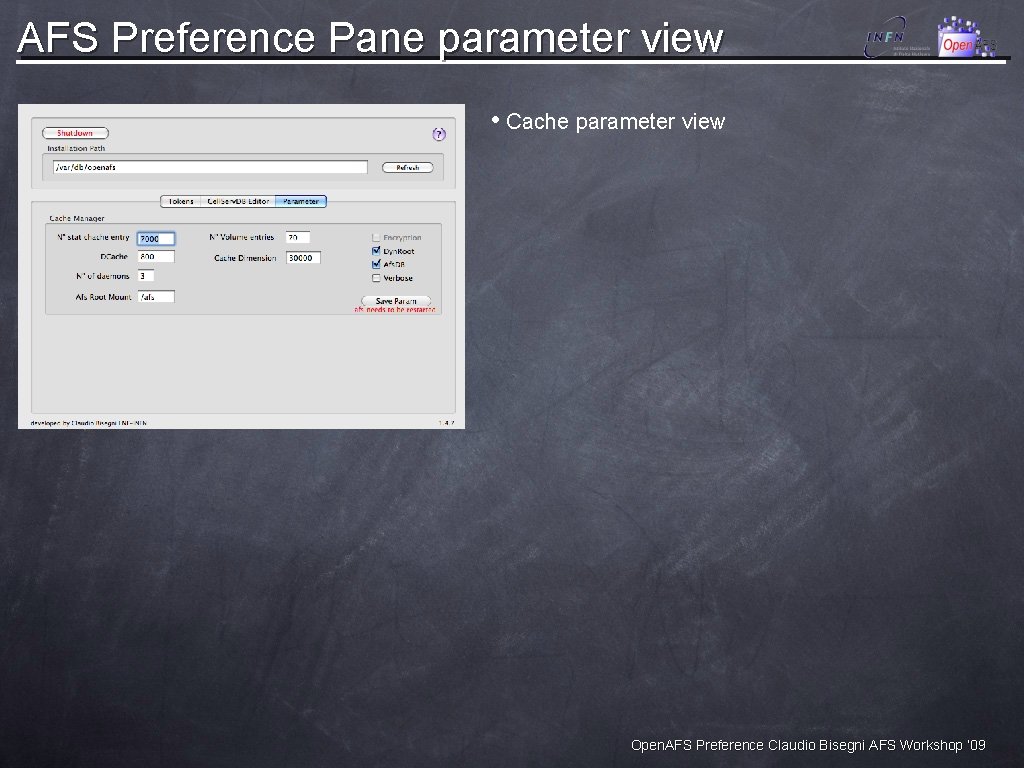Click the purple help question mark icon
This screenshot has width=1024, height=768.
tap(439, 134)
